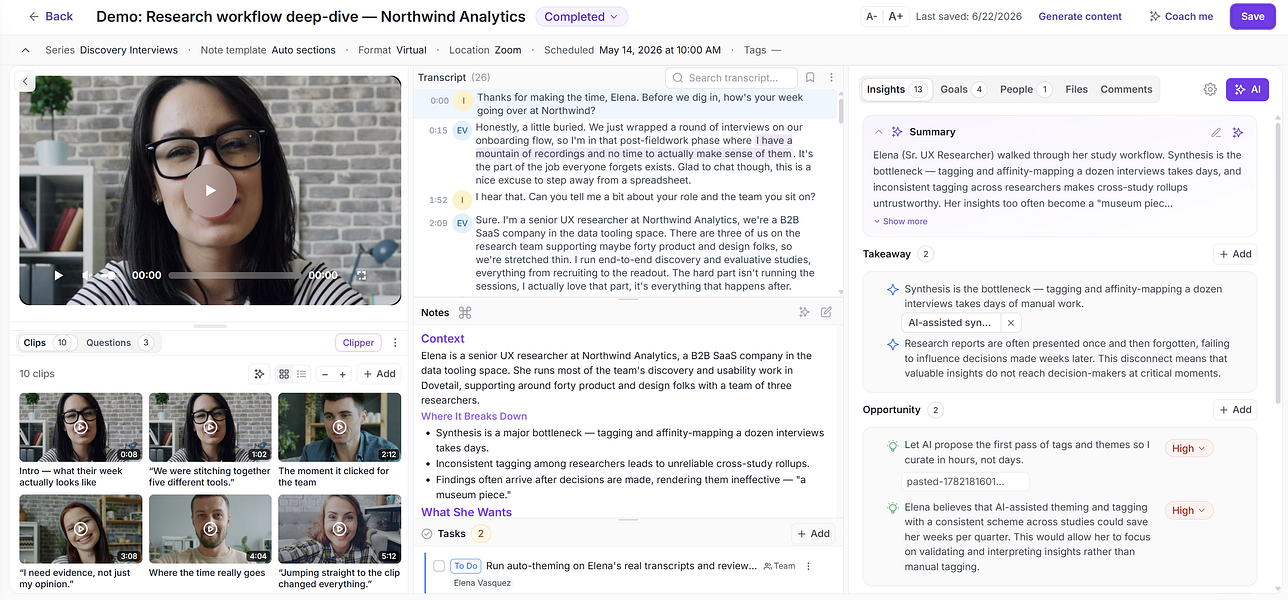Focus the Search transcript field
Image resolution: width=1288 pixels, height=600 pixels.
731,78
